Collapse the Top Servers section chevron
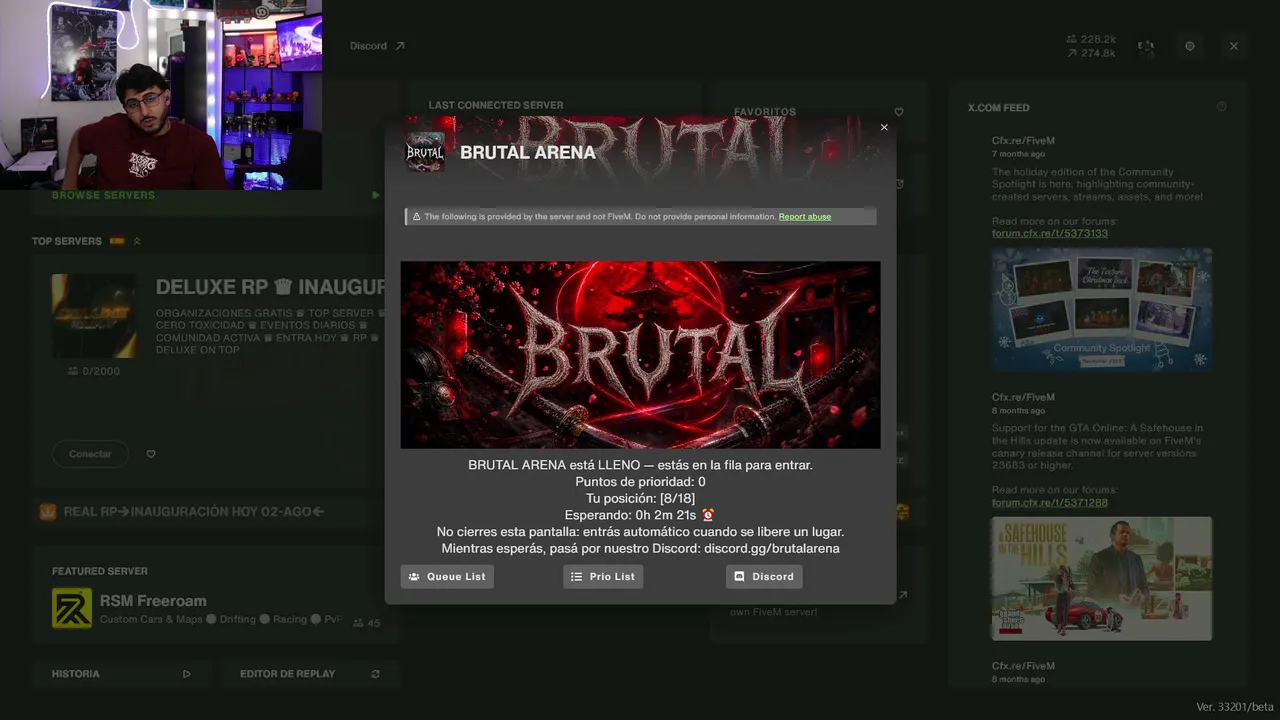Viewport: 1280px width, 720px height. [137, 241]
